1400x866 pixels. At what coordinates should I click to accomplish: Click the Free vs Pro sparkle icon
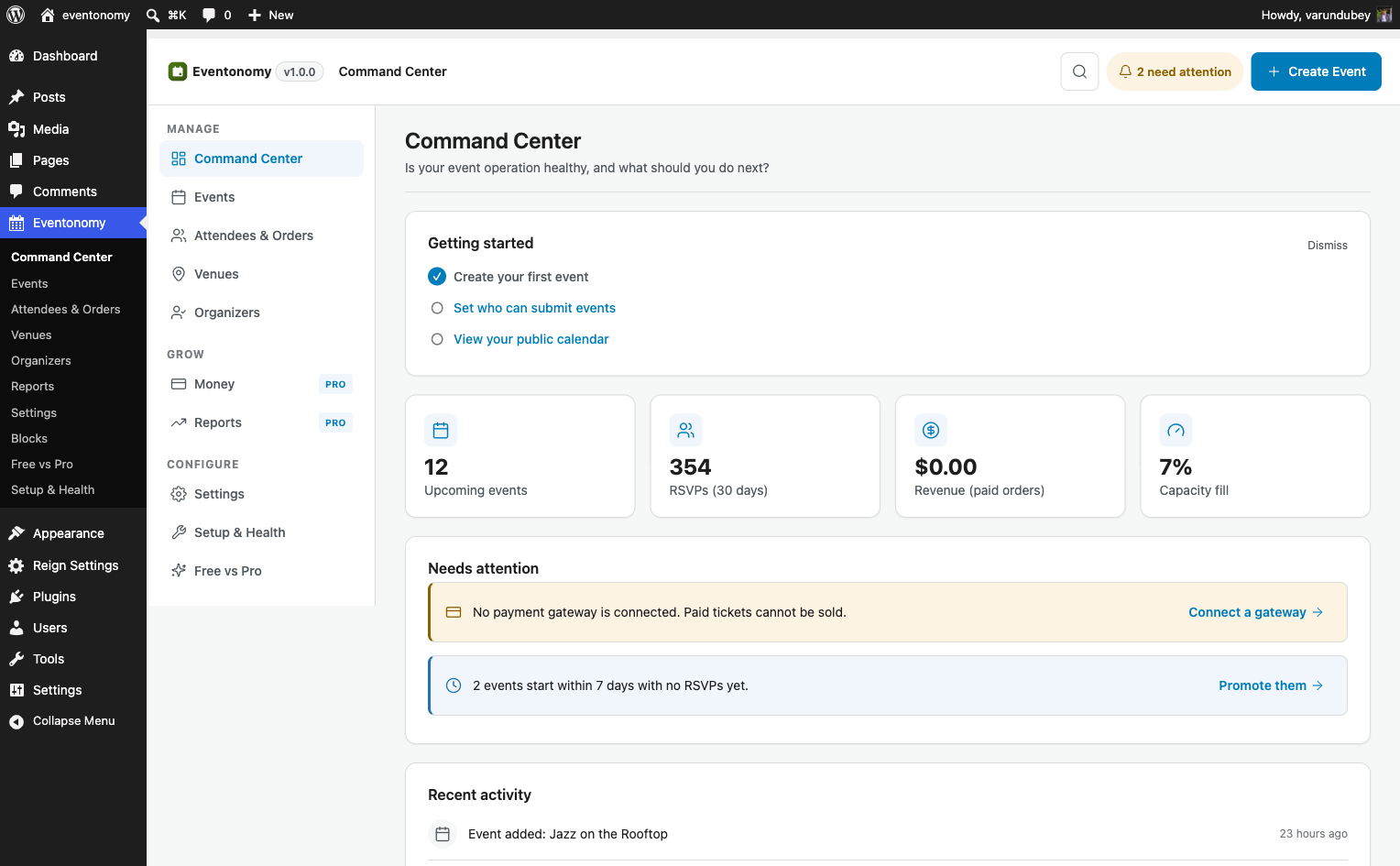click(179, 571)
